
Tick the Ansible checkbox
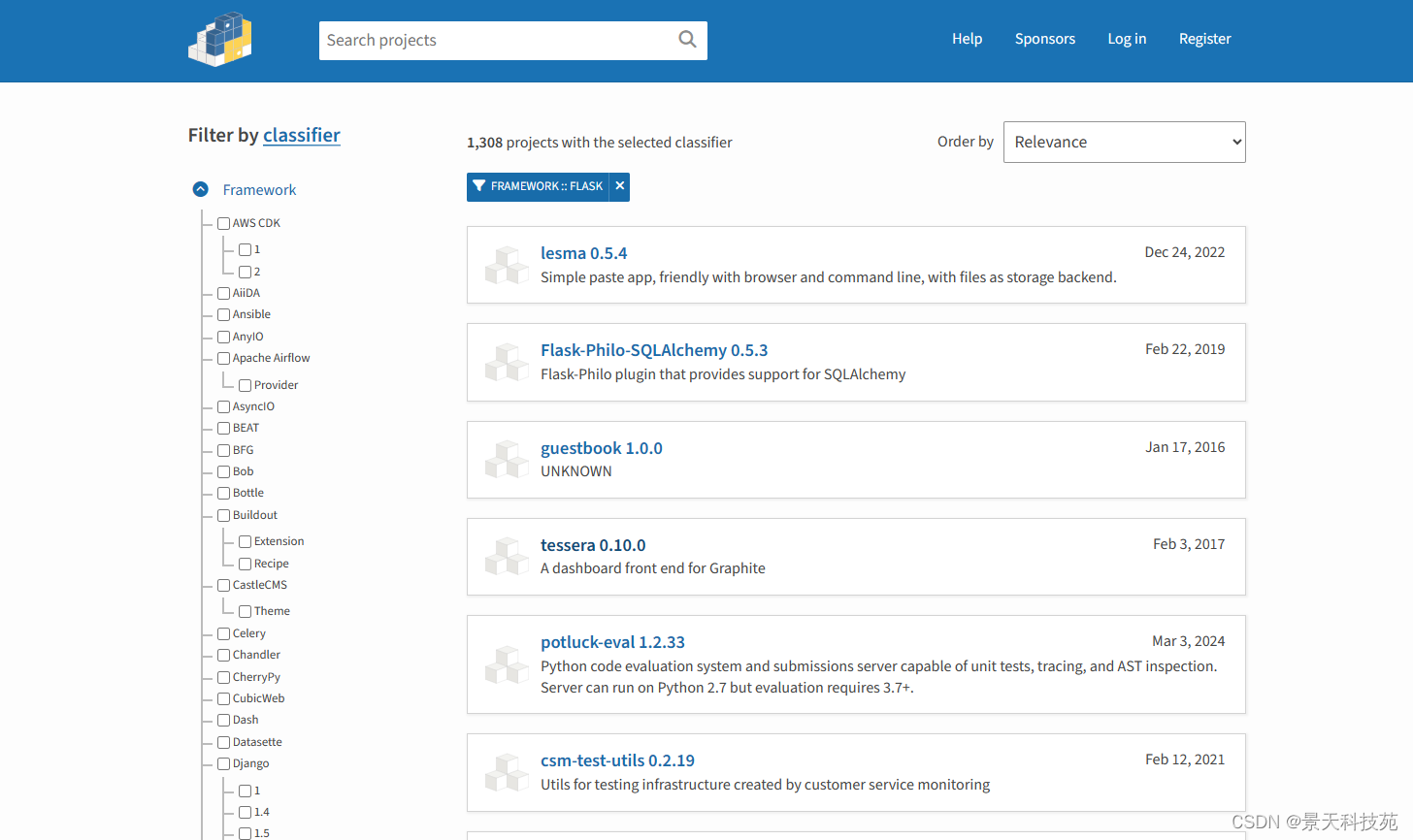pos(224,314)
